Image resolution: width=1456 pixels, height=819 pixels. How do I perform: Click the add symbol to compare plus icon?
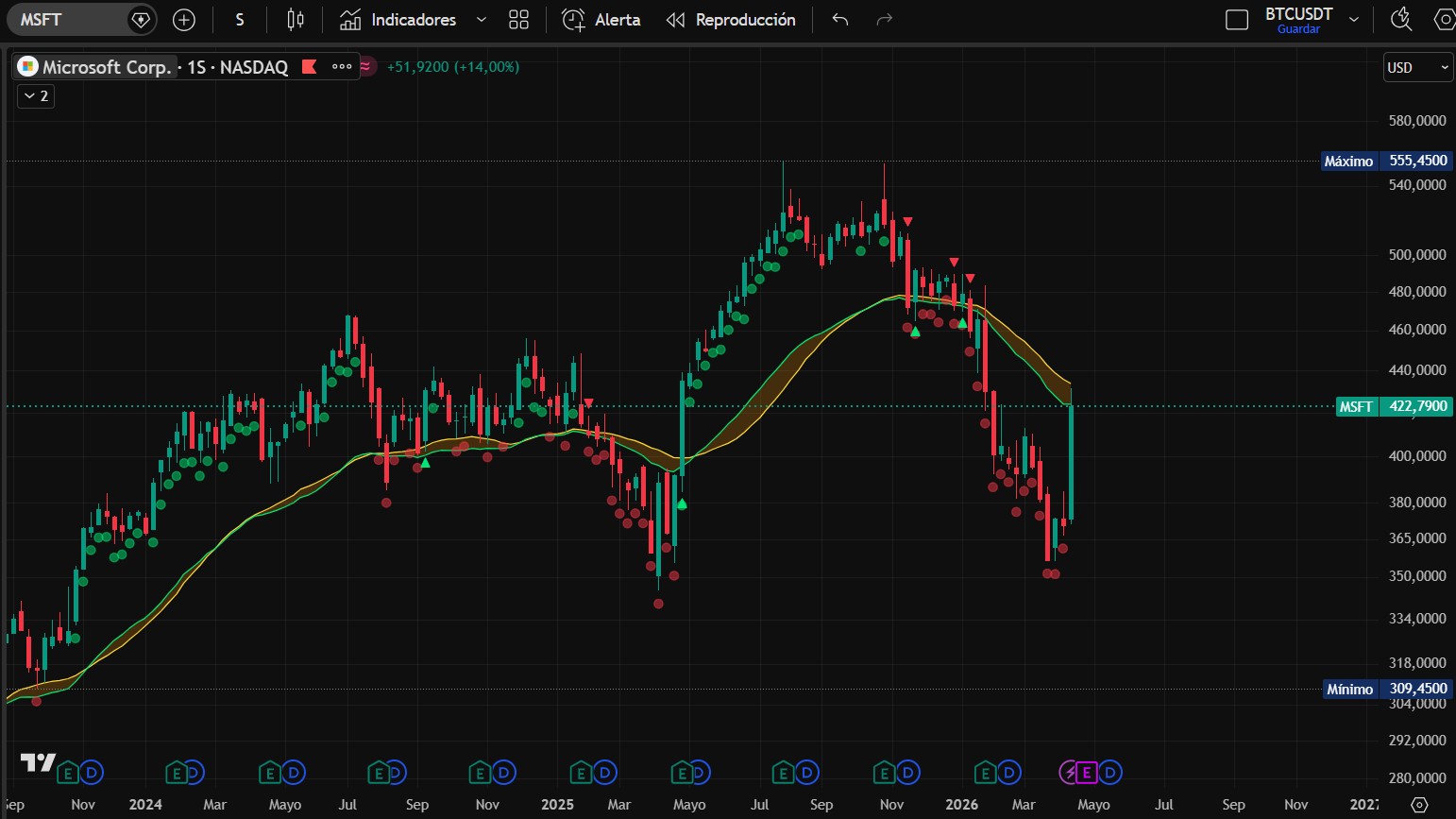click(184, 20)
